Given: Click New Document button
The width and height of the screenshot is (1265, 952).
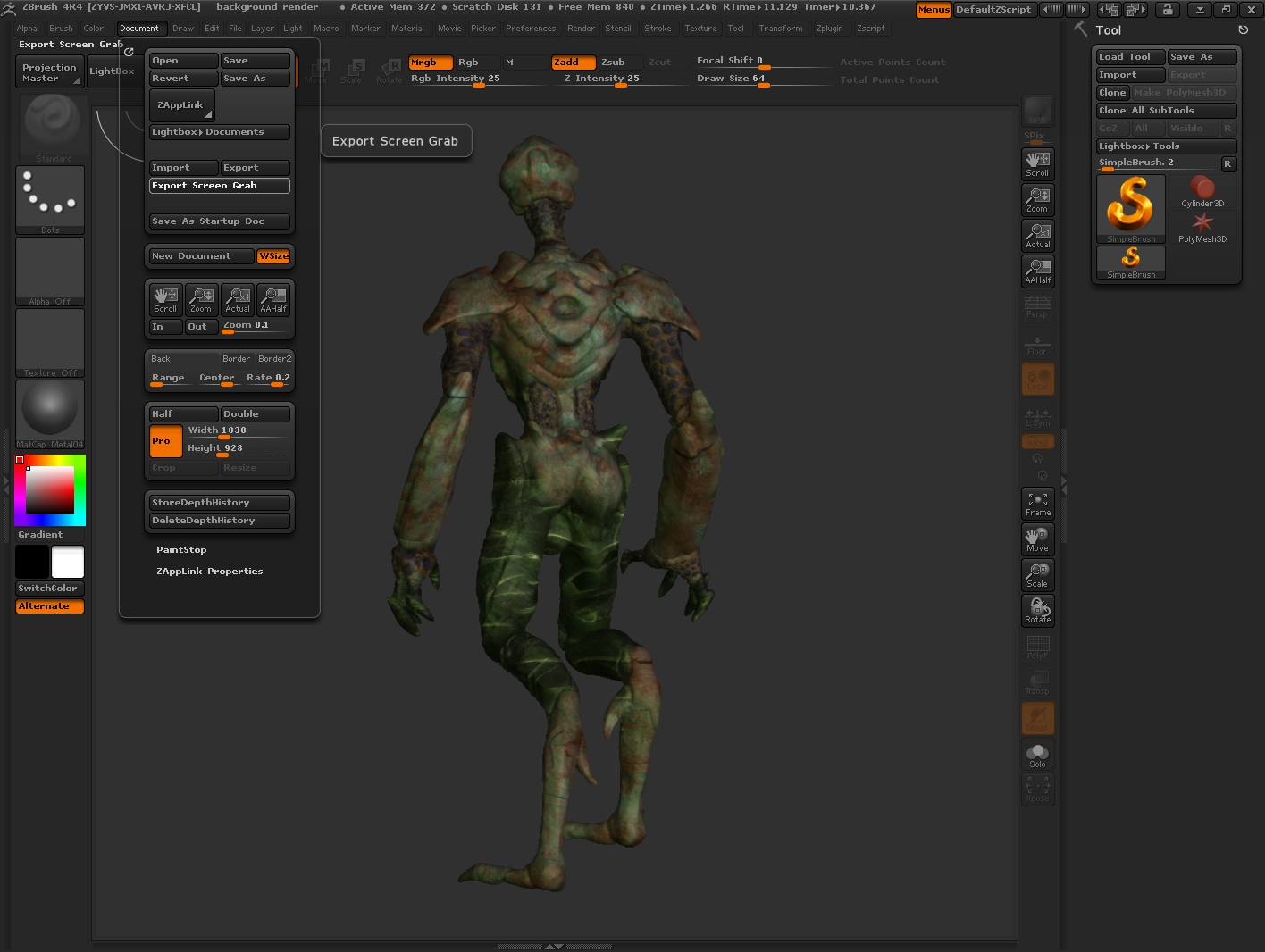Looking at the screenshot, I should 202,256.
